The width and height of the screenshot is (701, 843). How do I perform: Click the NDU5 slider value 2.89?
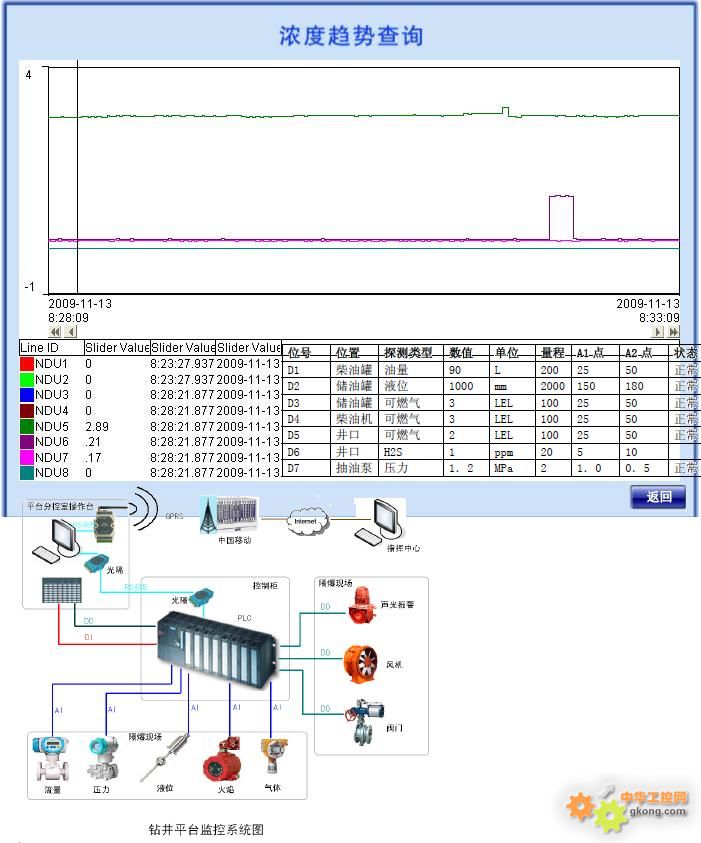tap(97, 427)
